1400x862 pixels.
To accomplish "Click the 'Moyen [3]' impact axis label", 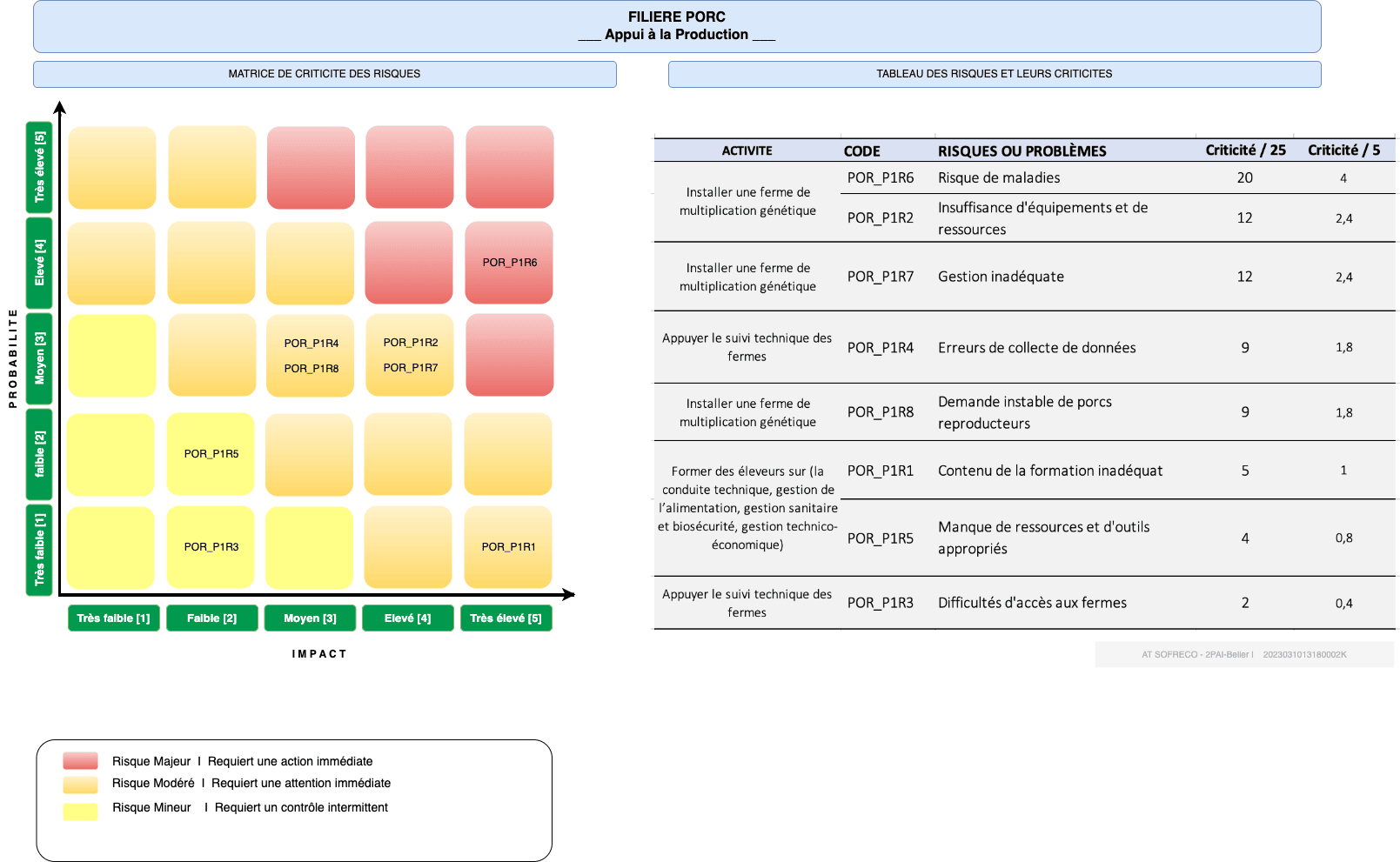I will point(310,618).
